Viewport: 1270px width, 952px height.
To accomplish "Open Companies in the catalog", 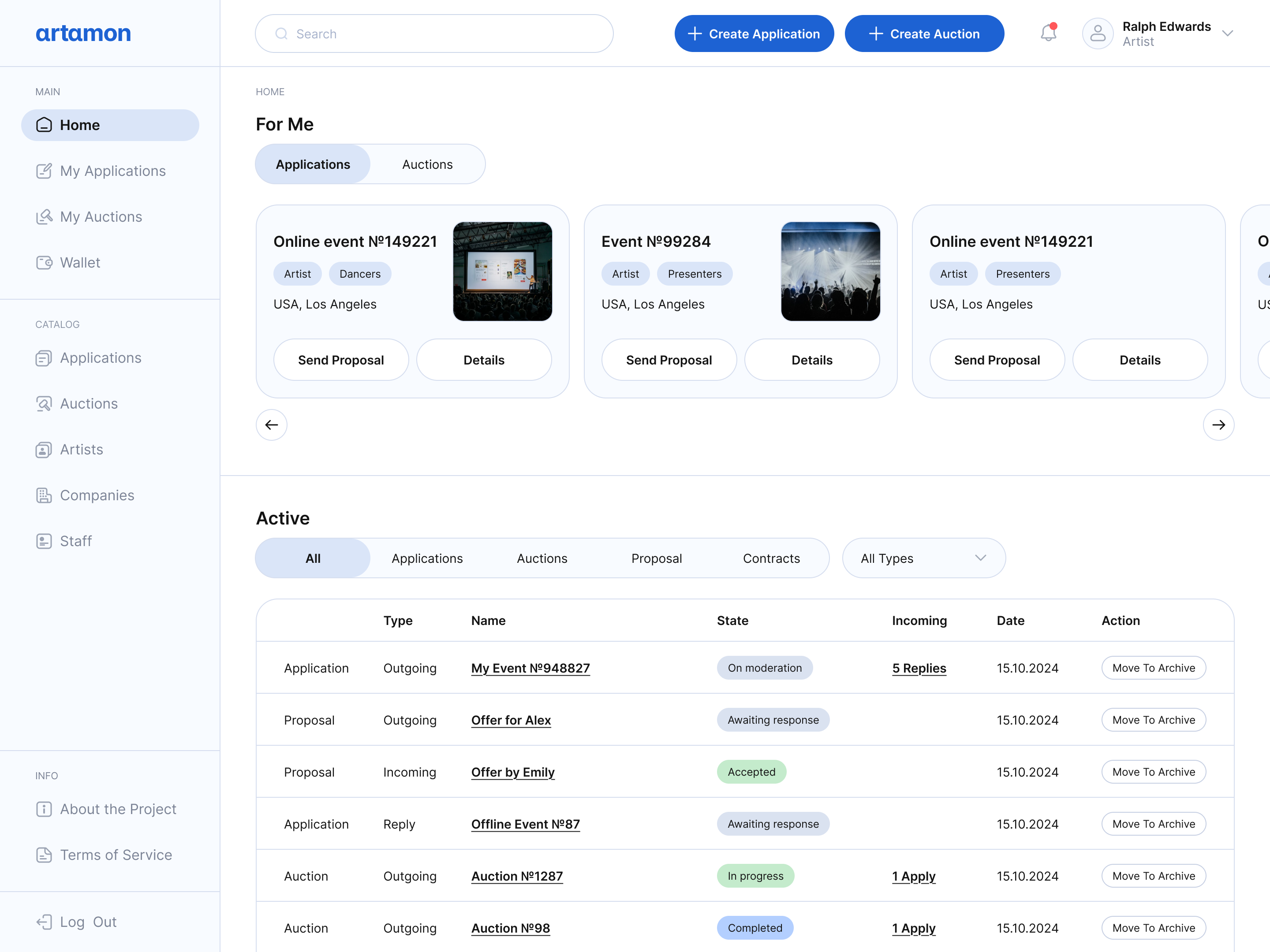I will point(110,495).
